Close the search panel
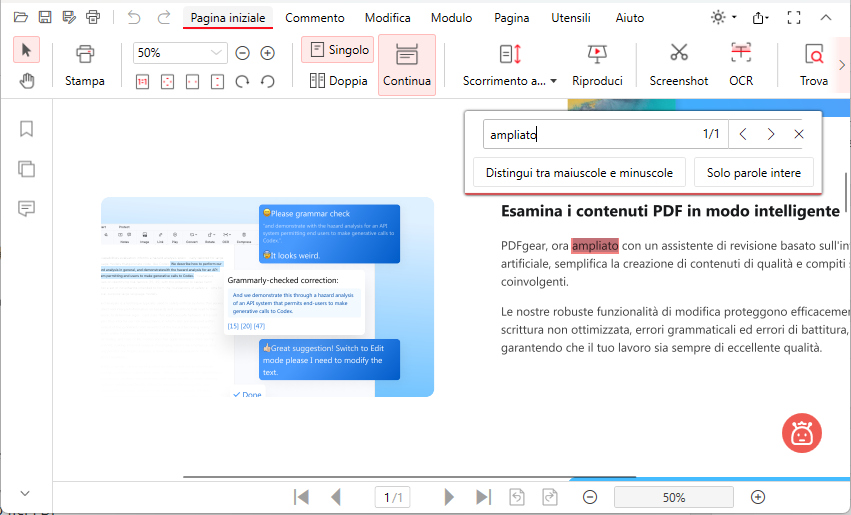Screen dimensions: 851x515 (798, 134)
